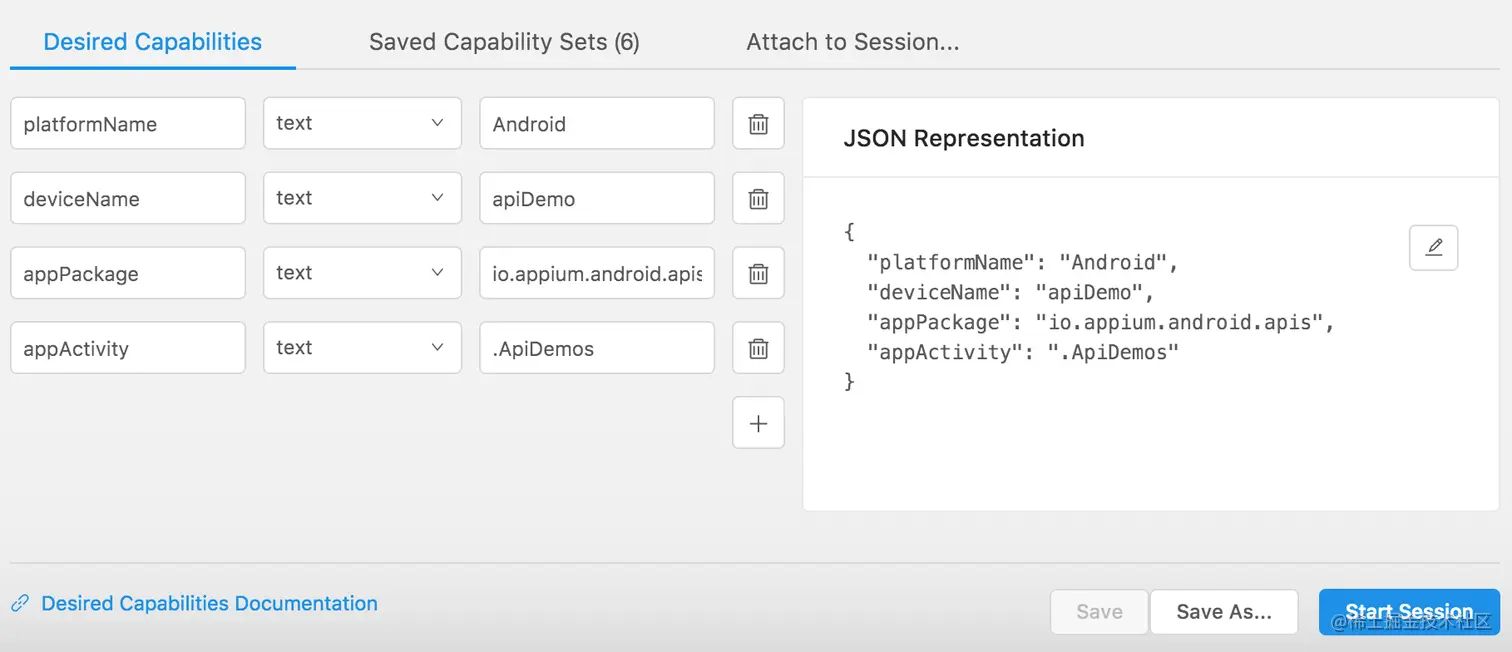Open the Attach to Session tab
The image size is (1512, 652).
point(852,42)
